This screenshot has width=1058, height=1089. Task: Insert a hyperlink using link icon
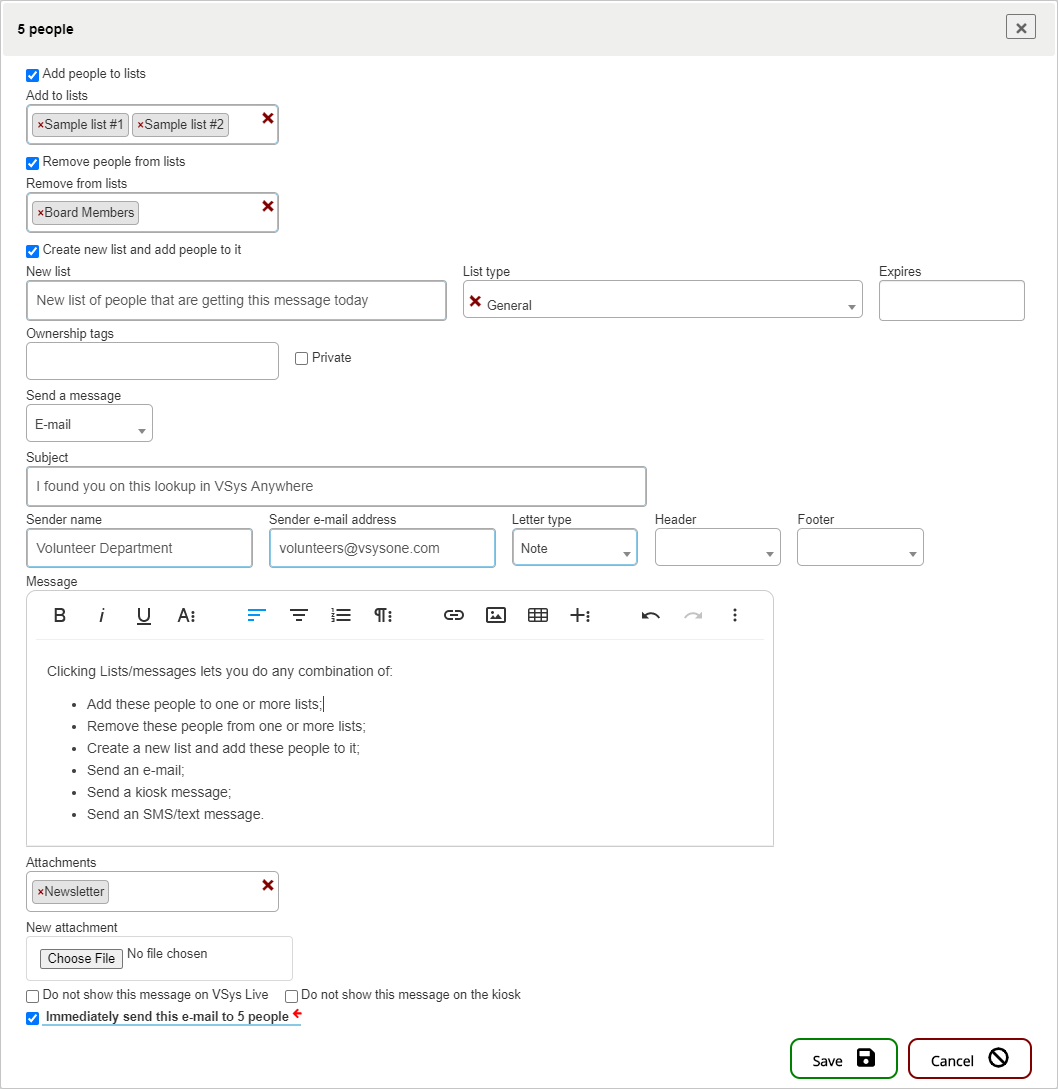pyautogui.click(x=454, y=615)
